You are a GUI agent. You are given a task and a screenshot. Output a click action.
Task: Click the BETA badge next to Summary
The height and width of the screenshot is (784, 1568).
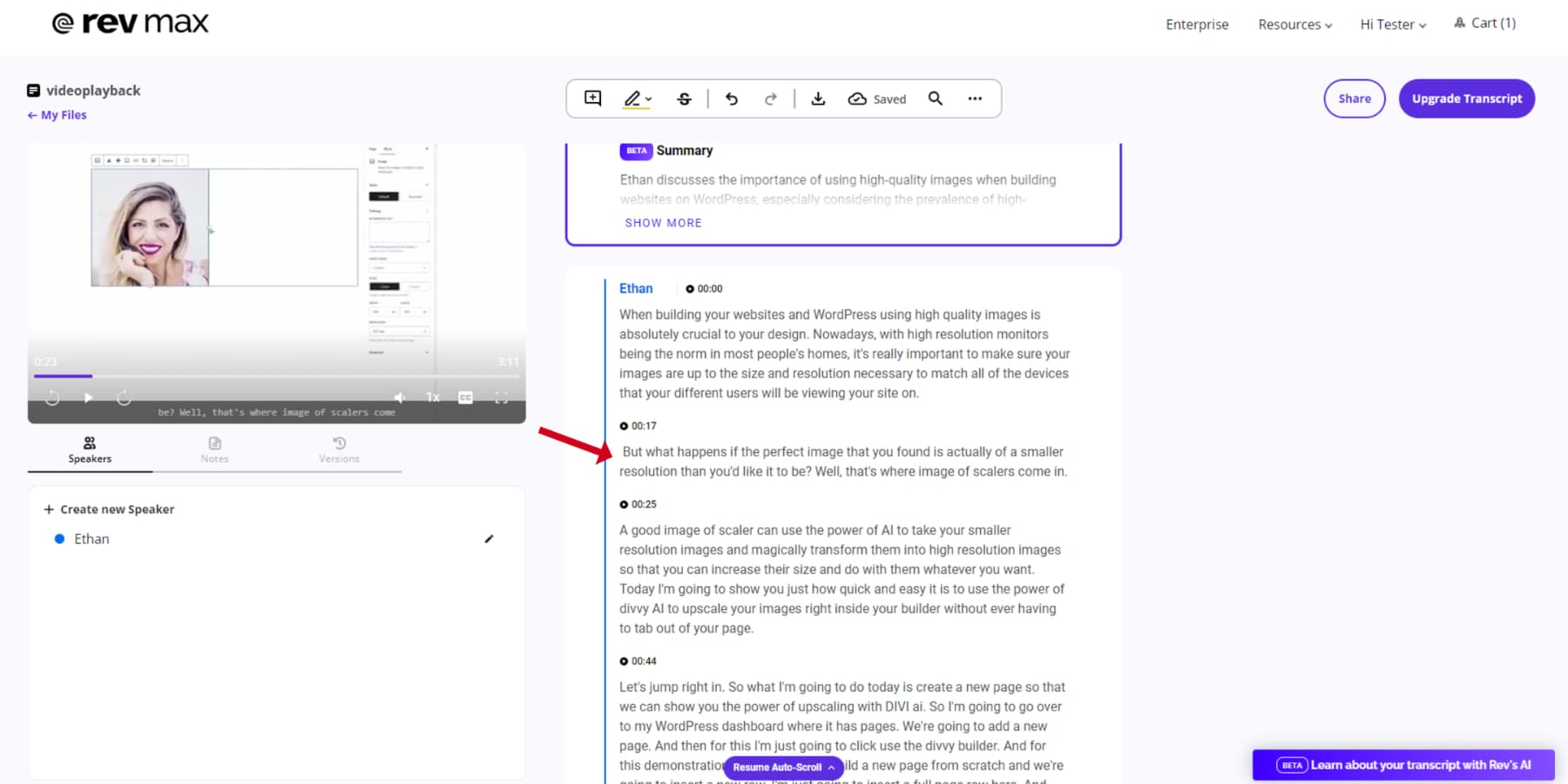pyautogui.click(x=637, y=151)
